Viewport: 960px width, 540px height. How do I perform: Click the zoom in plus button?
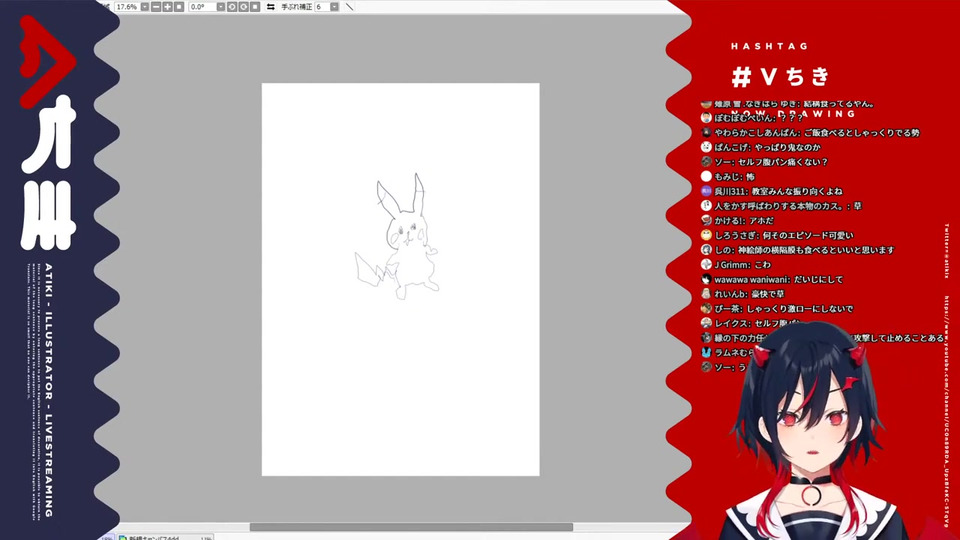pyautogui.click(x=167, y=7)
